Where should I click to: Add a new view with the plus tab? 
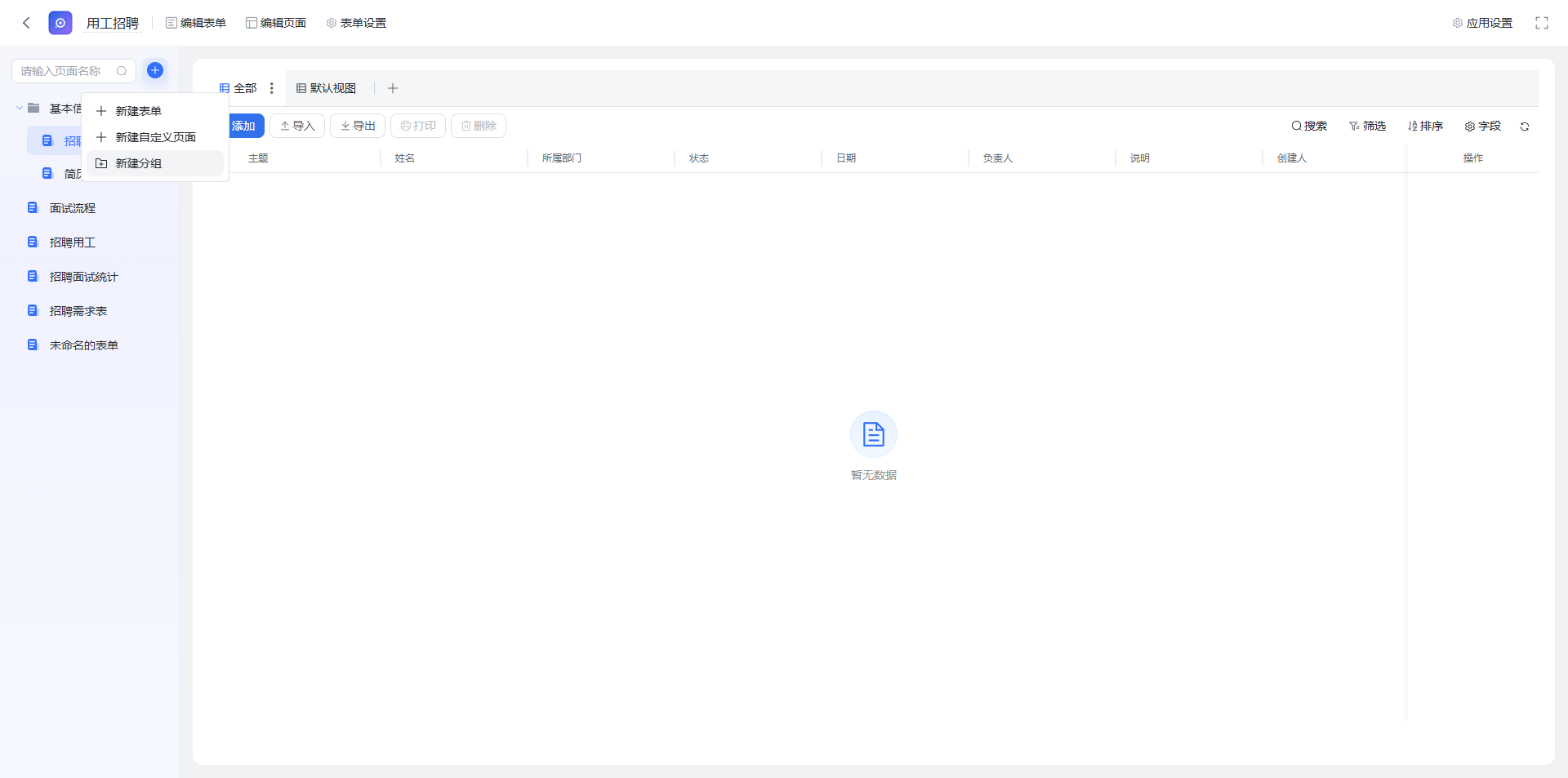393,88
